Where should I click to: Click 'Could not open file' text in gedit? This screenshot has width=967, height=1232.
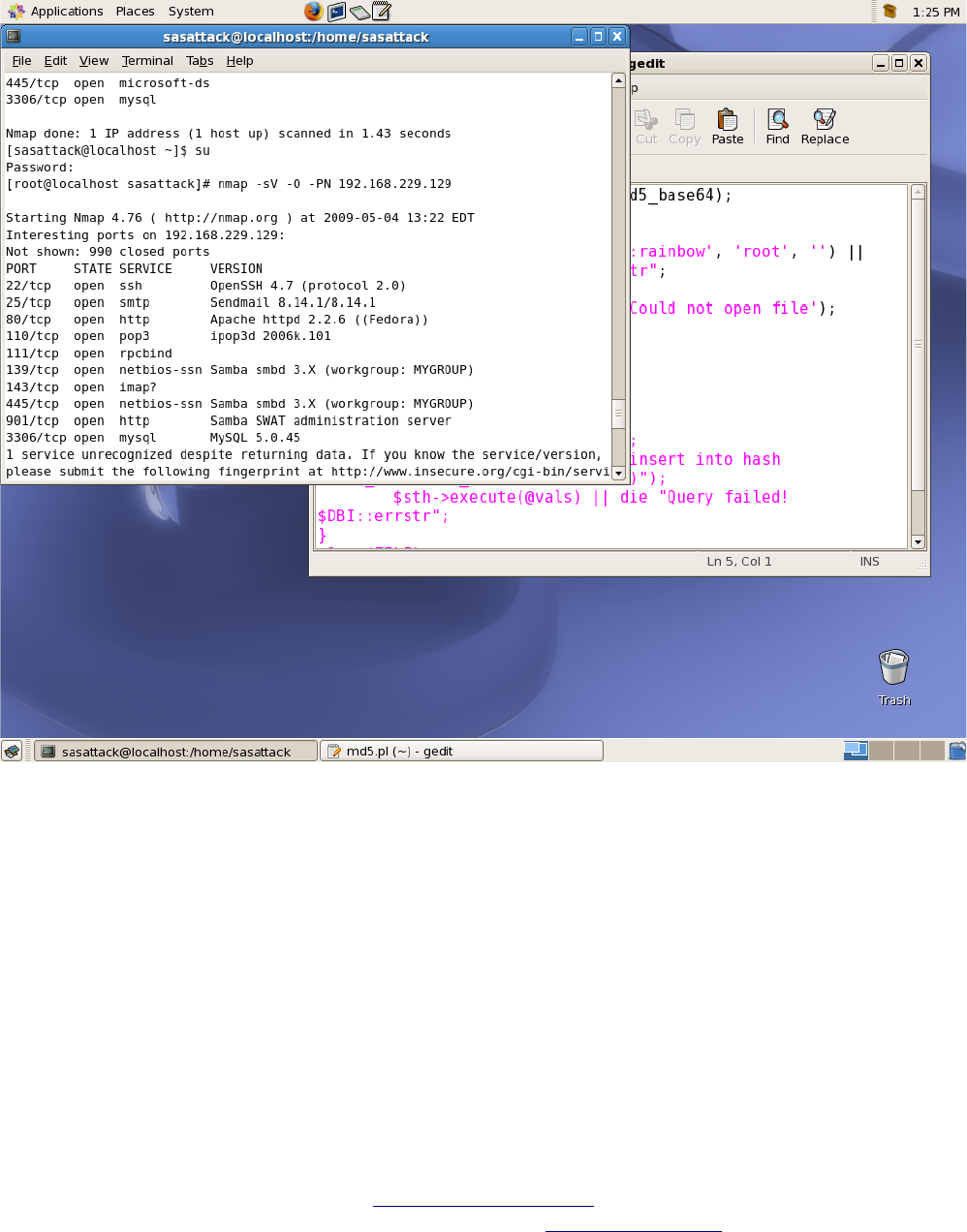[721, 308]
